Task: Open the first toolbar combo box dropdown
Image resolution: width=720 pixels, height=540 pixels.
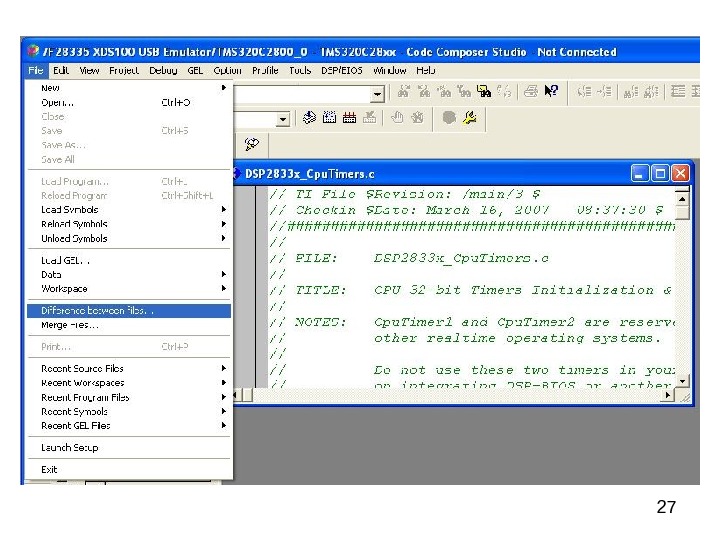Action: coord(377,94)
